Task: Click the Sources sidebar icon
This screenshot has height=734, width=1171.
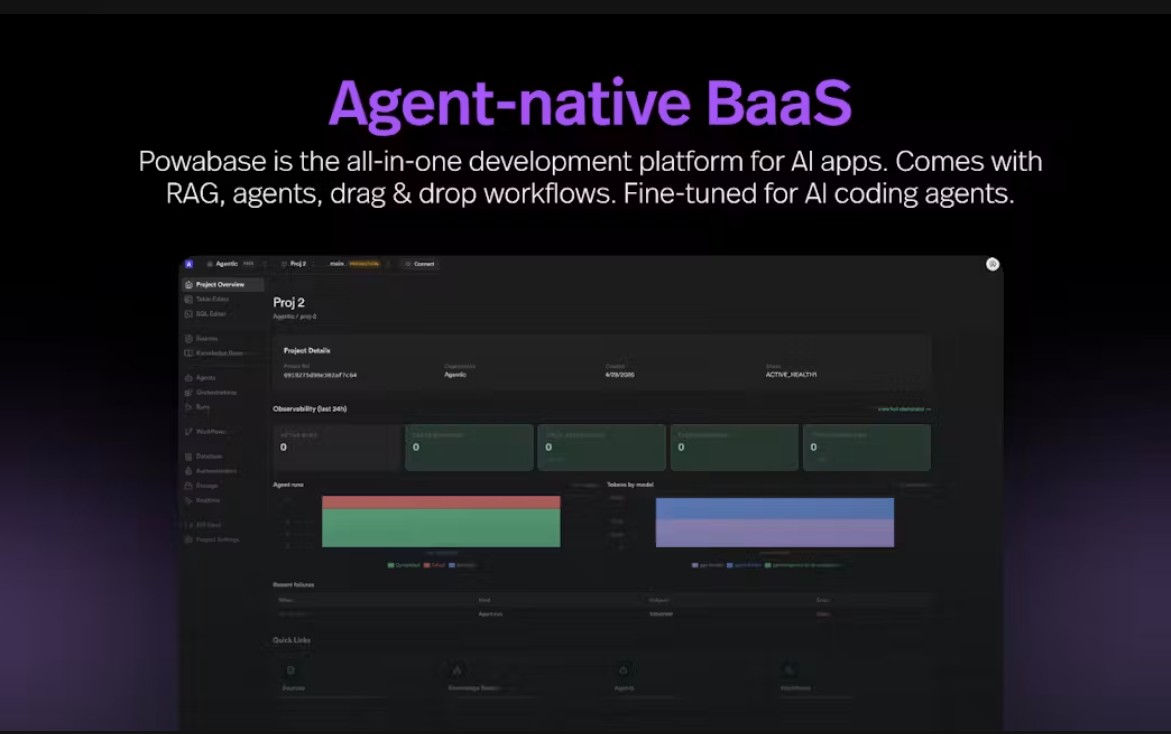Action: [x=189, y=338]
